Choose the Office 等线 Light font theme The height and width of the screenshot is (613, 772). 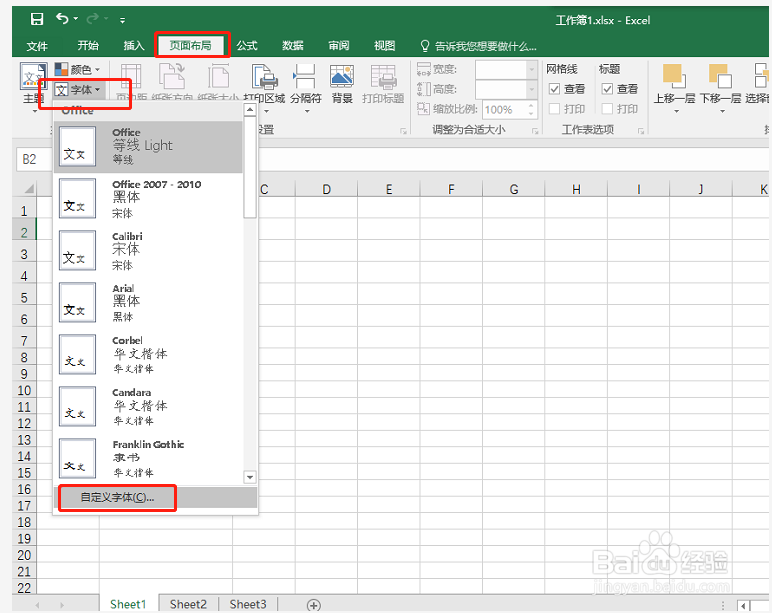pos(148,147)
